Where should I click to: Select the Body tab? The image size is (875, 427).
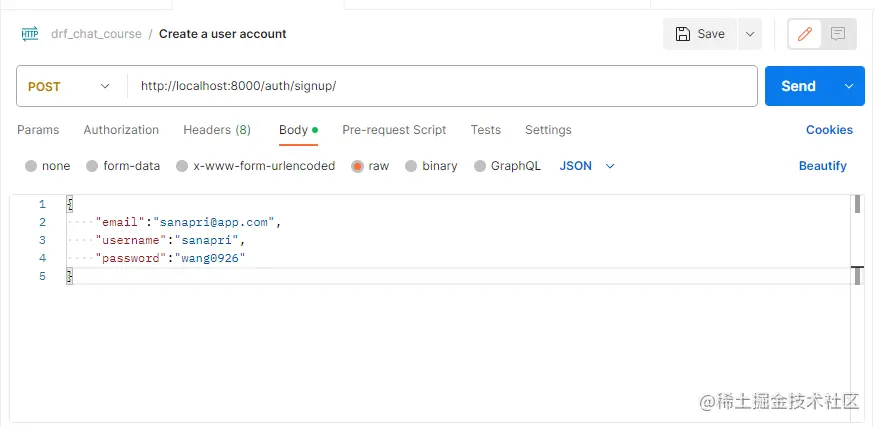pos(299,130)
